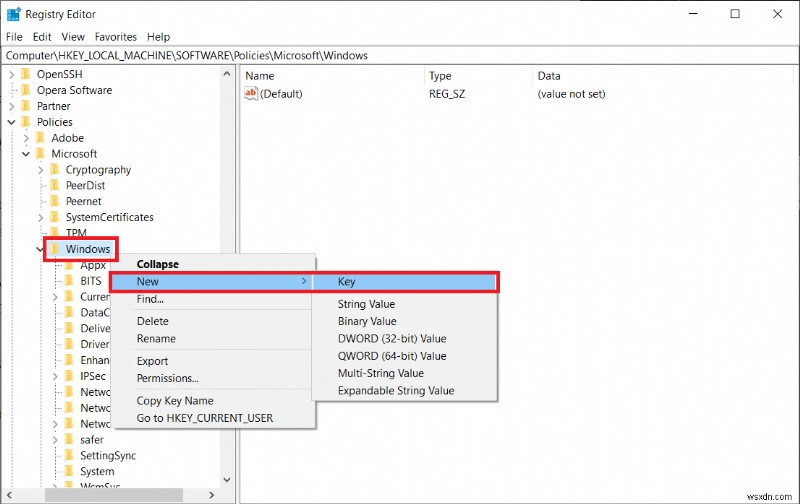Click the Registry Editor app icon in title bar

click(13, 14)
